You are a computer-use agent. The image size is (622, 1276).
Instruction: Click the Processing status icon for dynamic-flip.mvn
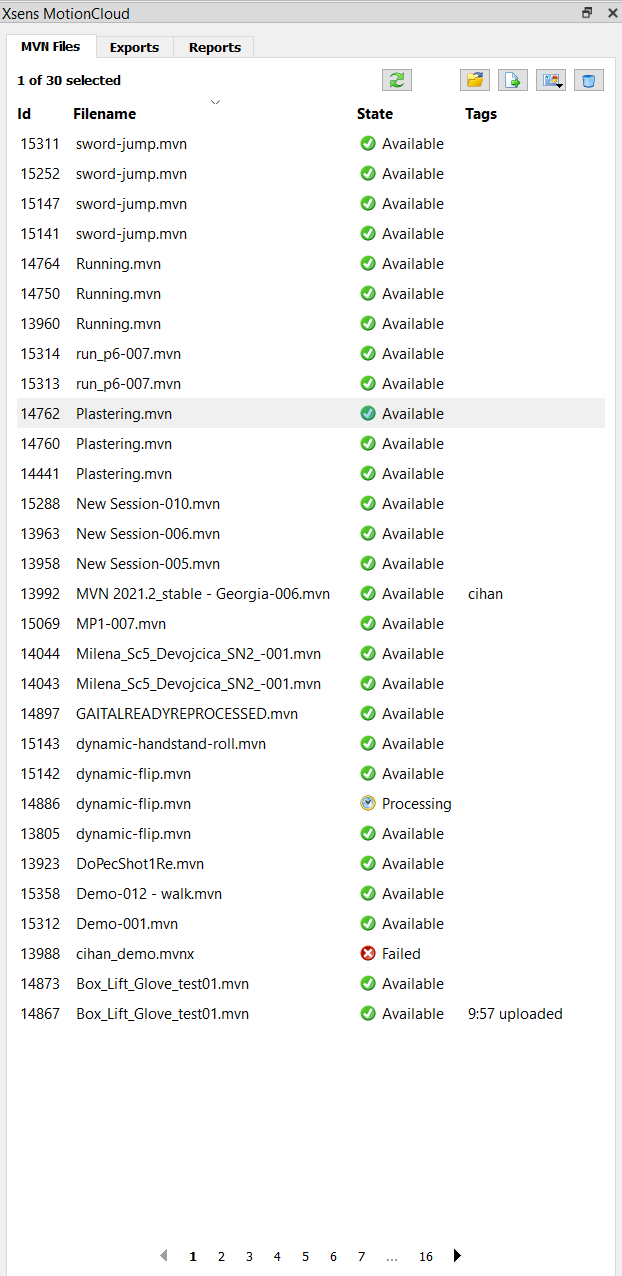[366, 803]
